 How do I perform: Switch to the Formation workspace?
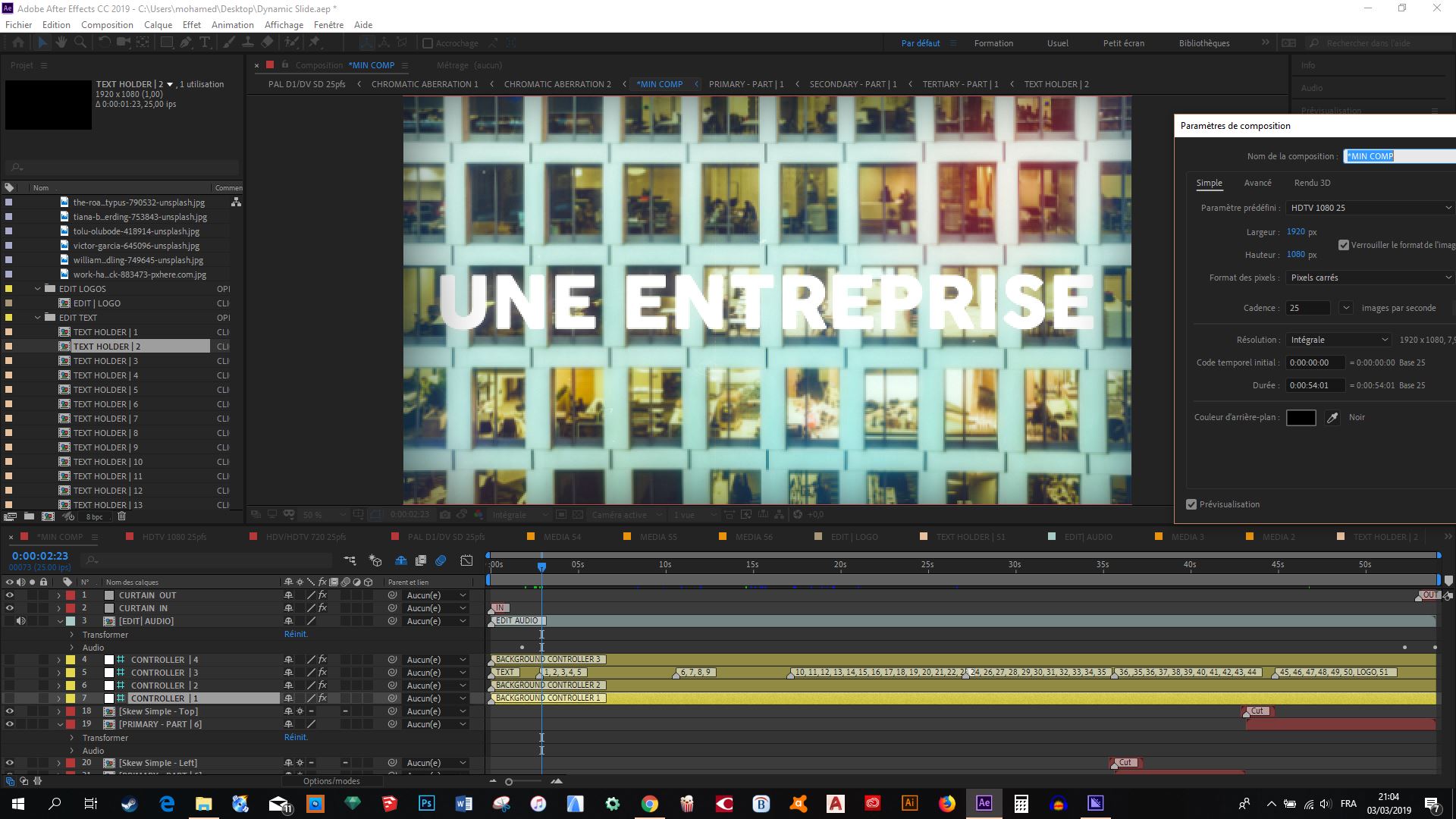click(x=993, y=43)
